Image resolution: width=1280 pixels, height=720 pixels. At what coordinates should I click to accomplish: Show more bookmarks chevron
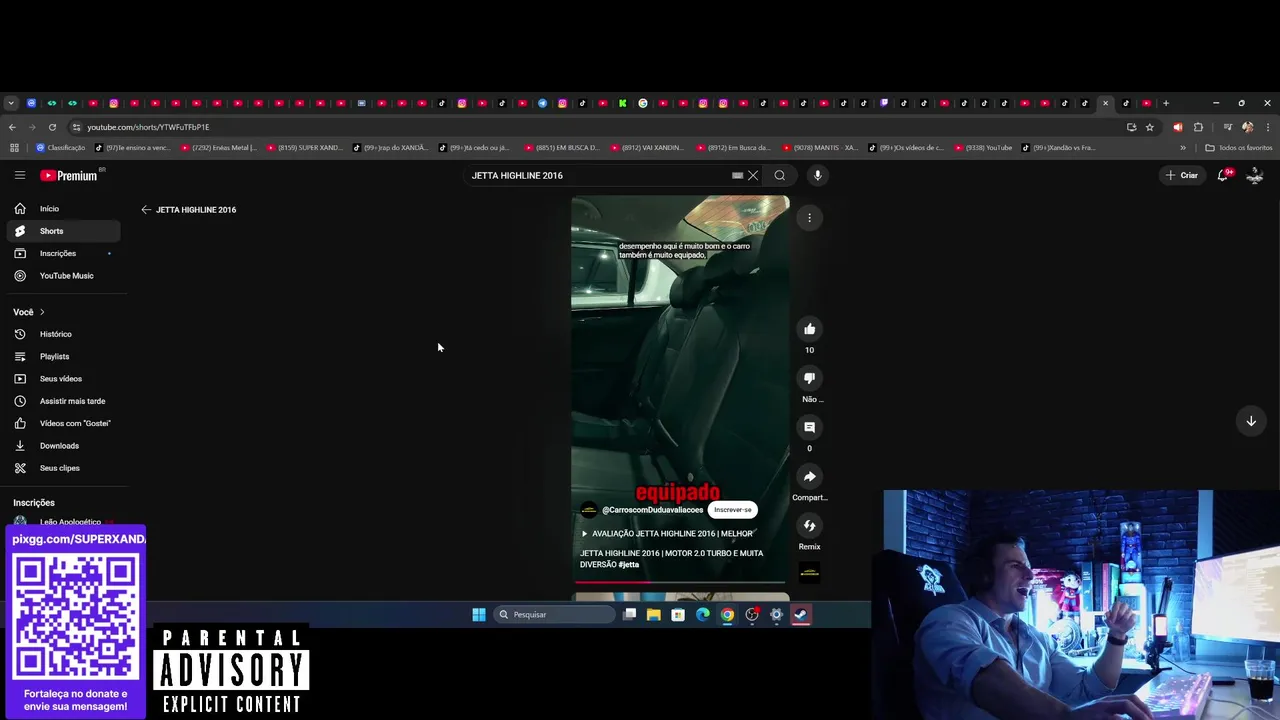pos(1183,148)
